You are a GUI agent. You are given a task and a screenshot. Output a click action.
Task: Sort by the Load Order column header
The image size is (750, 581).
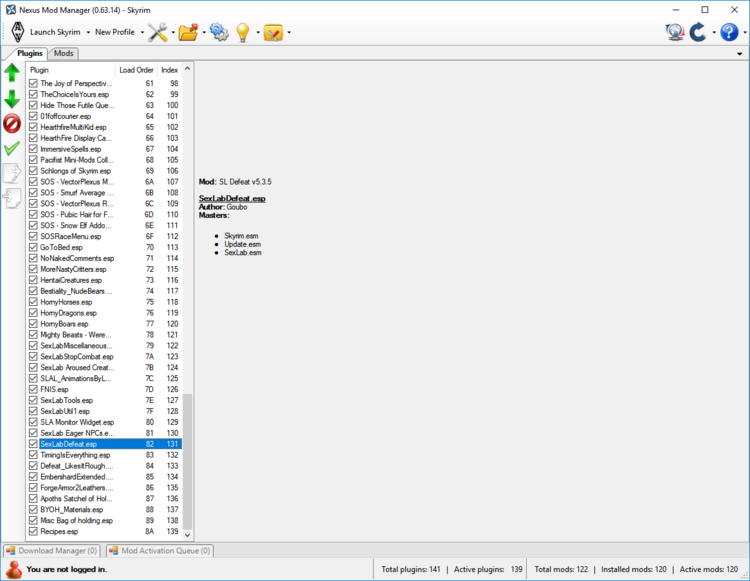[x=136, y=70]
